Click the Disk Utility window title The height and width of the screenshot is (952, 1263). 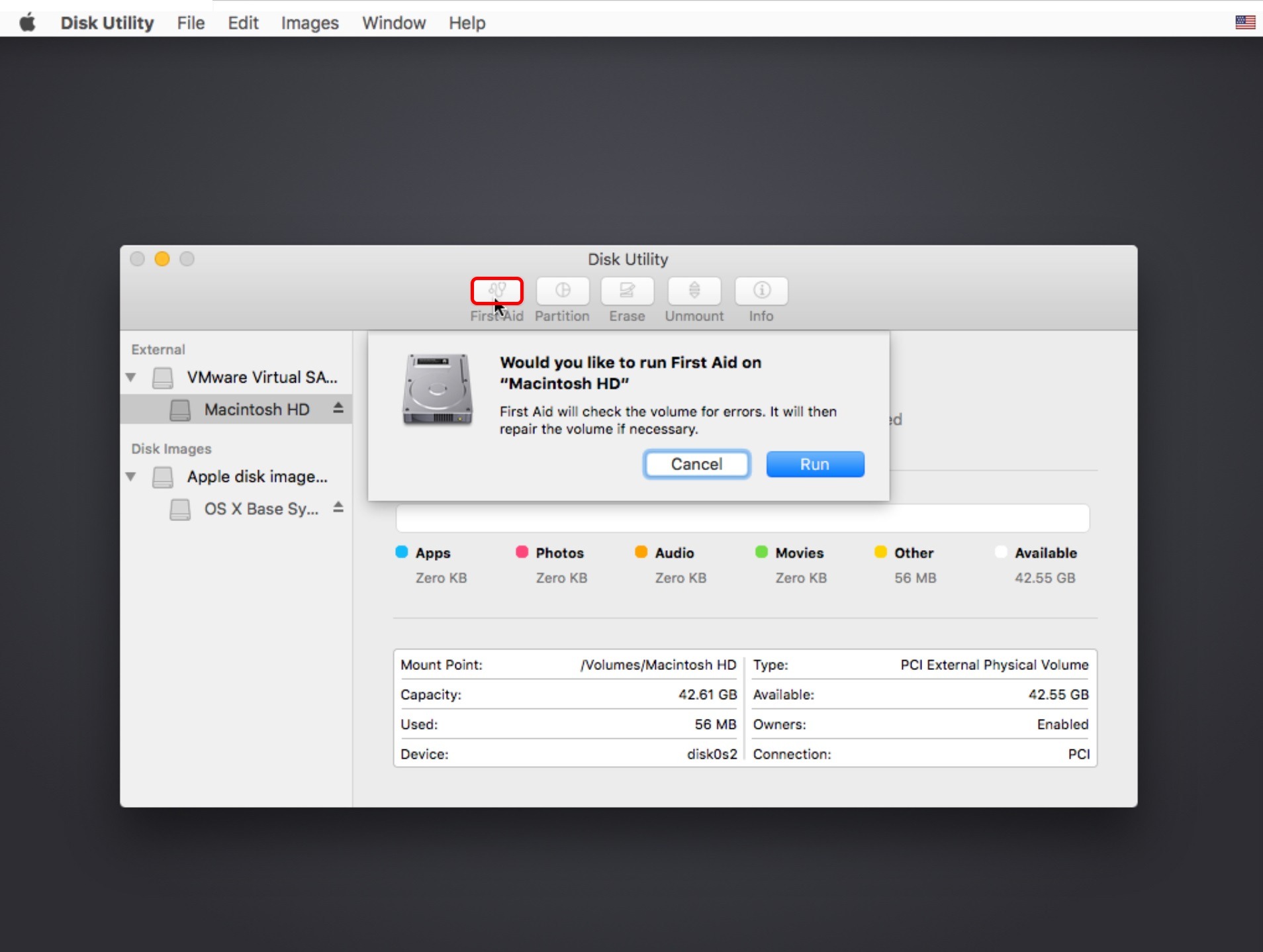[x=628, y=260]
